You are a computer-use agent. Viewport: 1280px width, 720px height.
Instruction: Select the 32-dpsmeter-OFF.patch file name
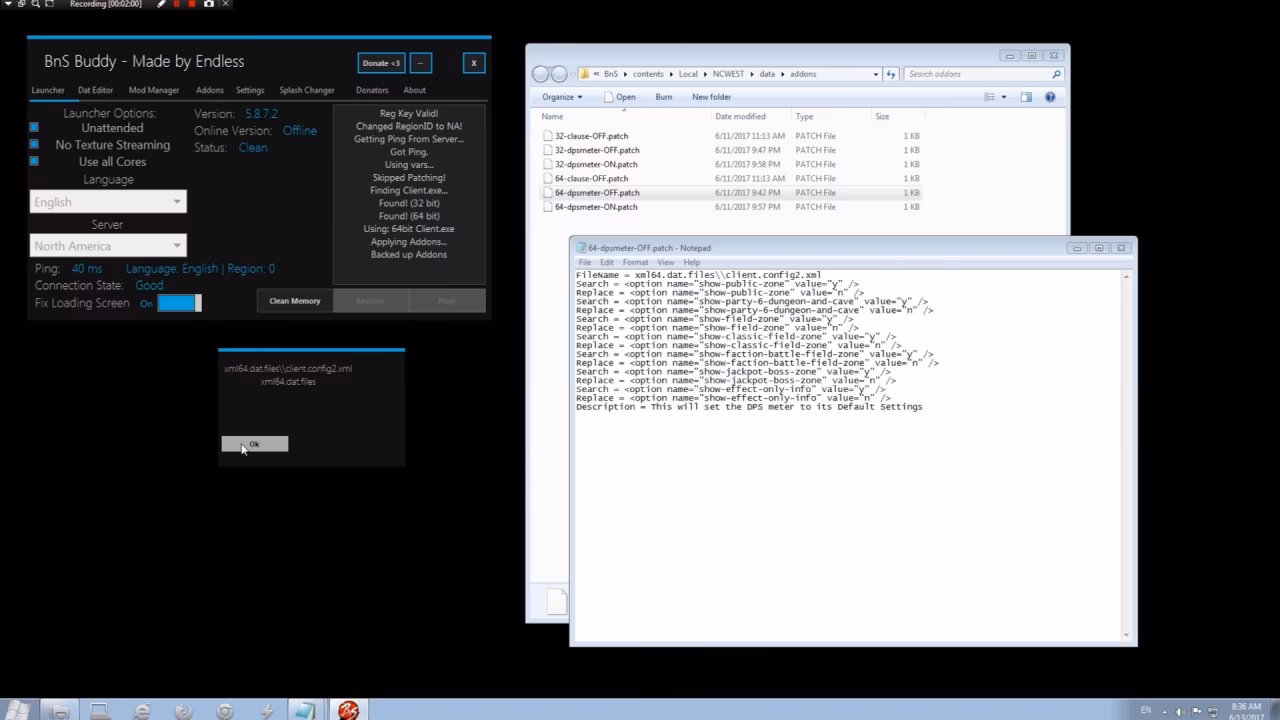click(x=597, y=150)
